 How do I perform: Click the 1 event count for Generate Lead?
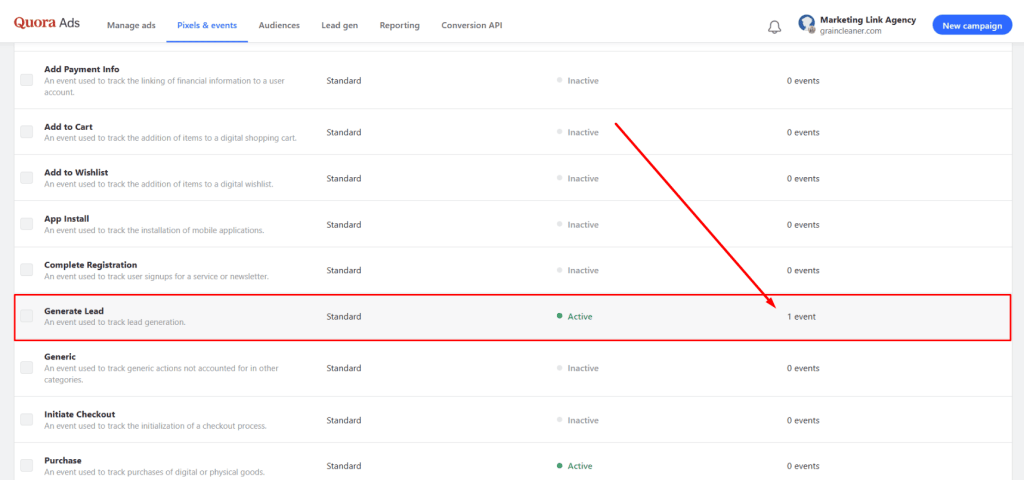(801, 317)
